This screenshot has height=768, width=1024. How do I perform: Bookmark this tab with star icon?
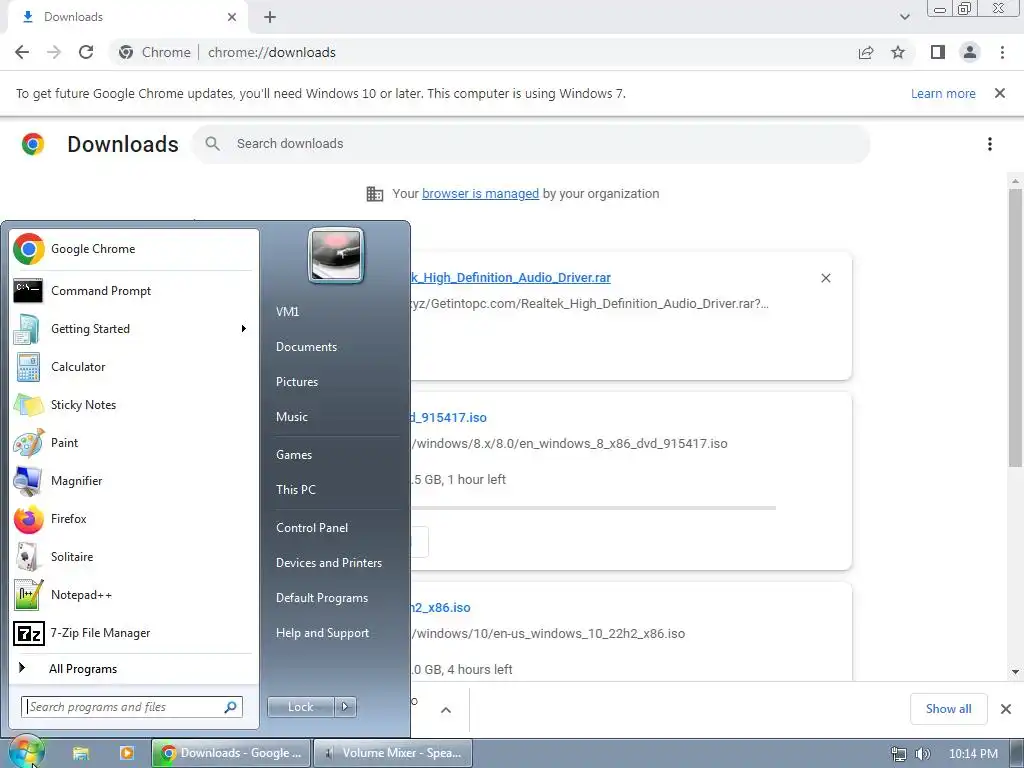click(898, 52)
